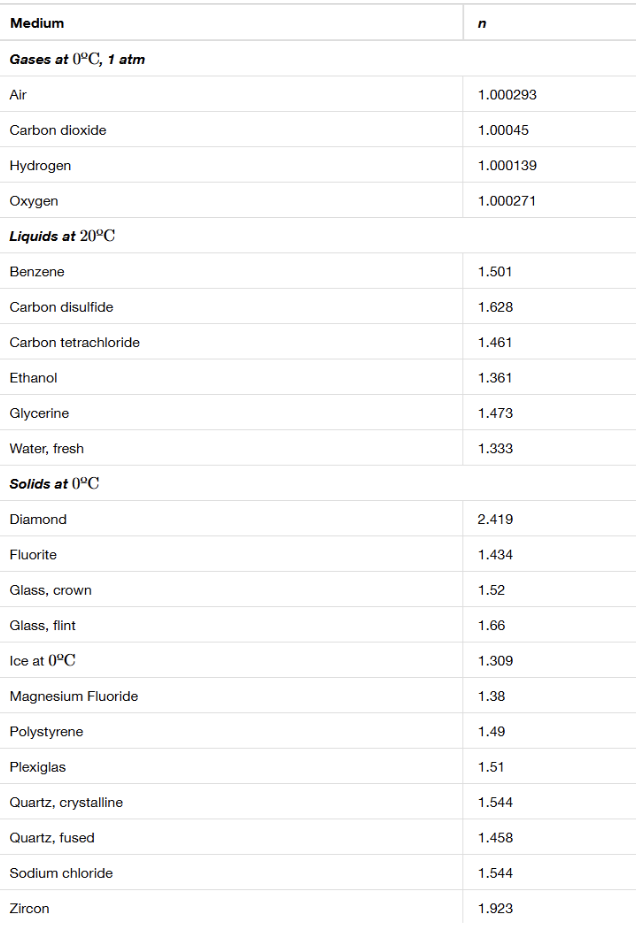Select Hydrogen's refractive index value 1.000139
The height and width of the screenshot is (928, 636).
[x=507, y=165]
